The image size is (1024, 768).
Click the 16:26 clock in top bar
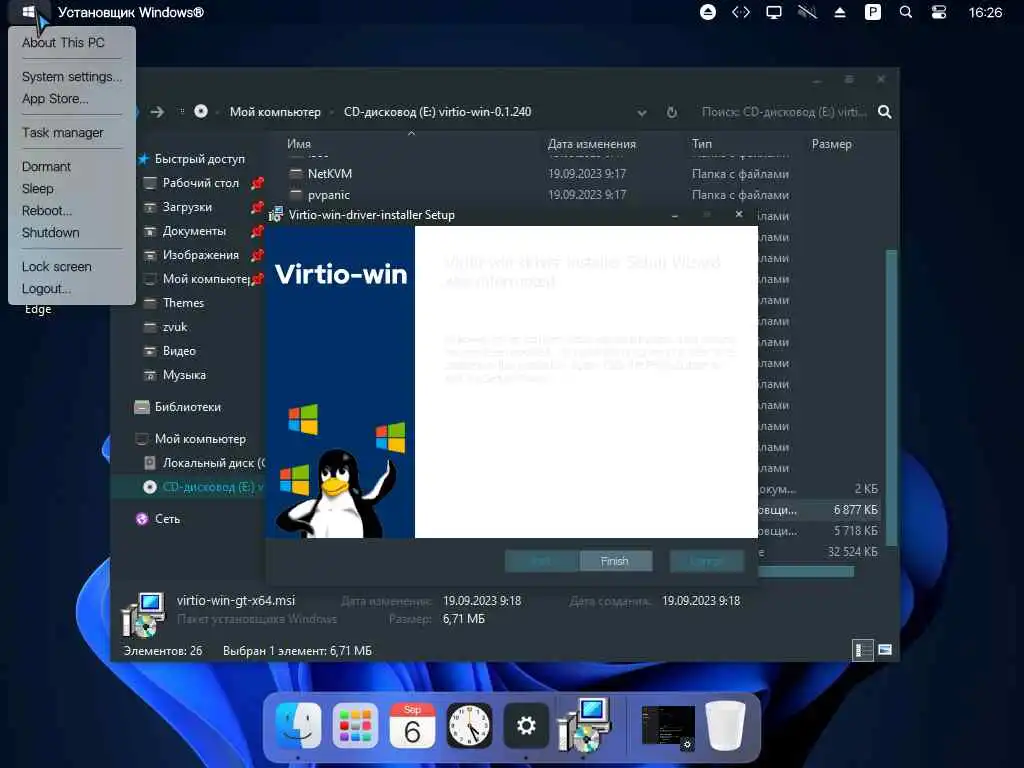[985, 12]
